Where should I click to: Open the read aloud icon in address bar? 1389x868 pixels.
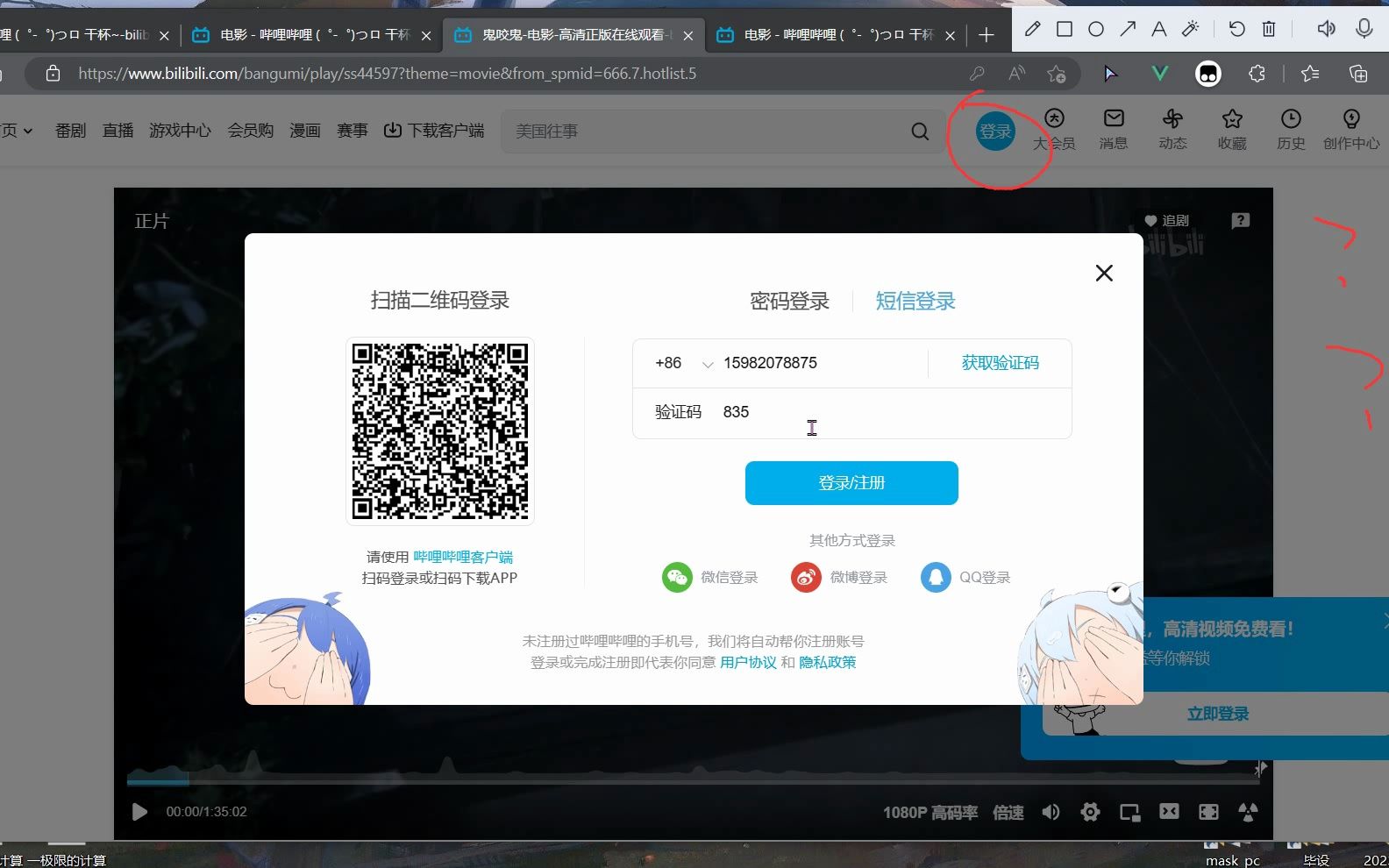tap(1016, 74)
